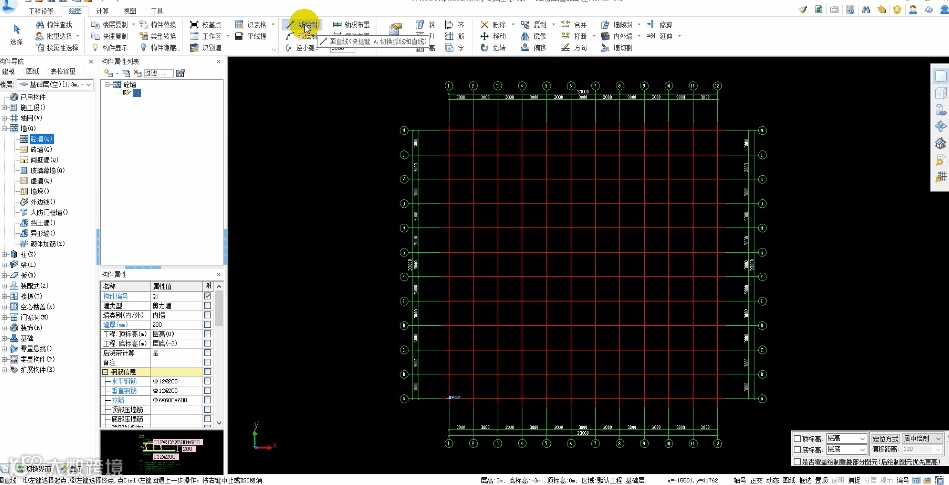Toggle checkbox on 墙类型 property row
The image size is (949, 485).
208,306
